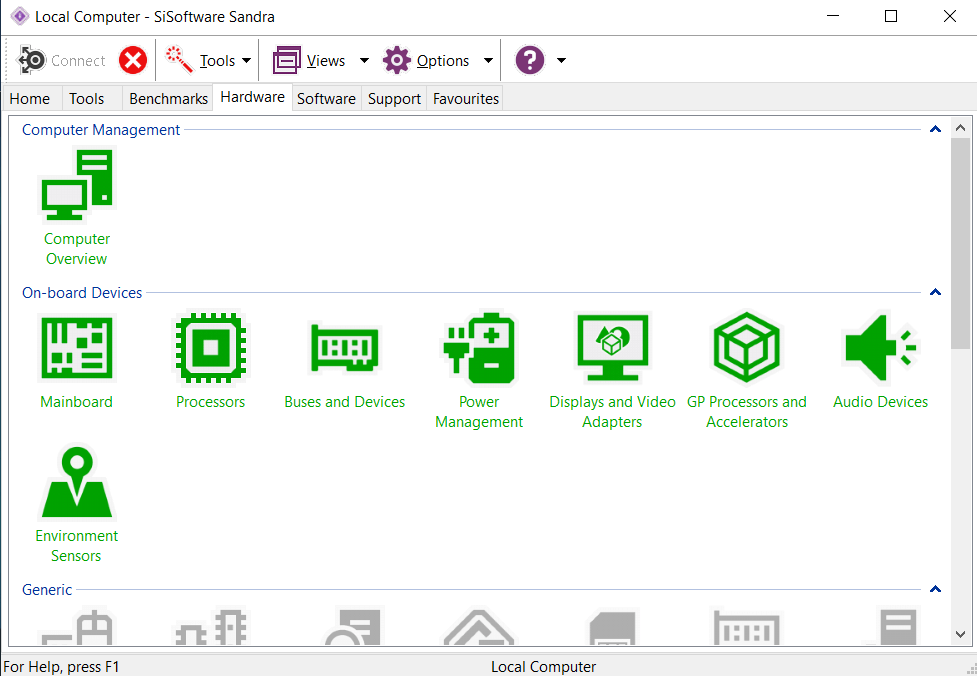
Task: Open Buses and Devices
Action: tap(344, 348)
